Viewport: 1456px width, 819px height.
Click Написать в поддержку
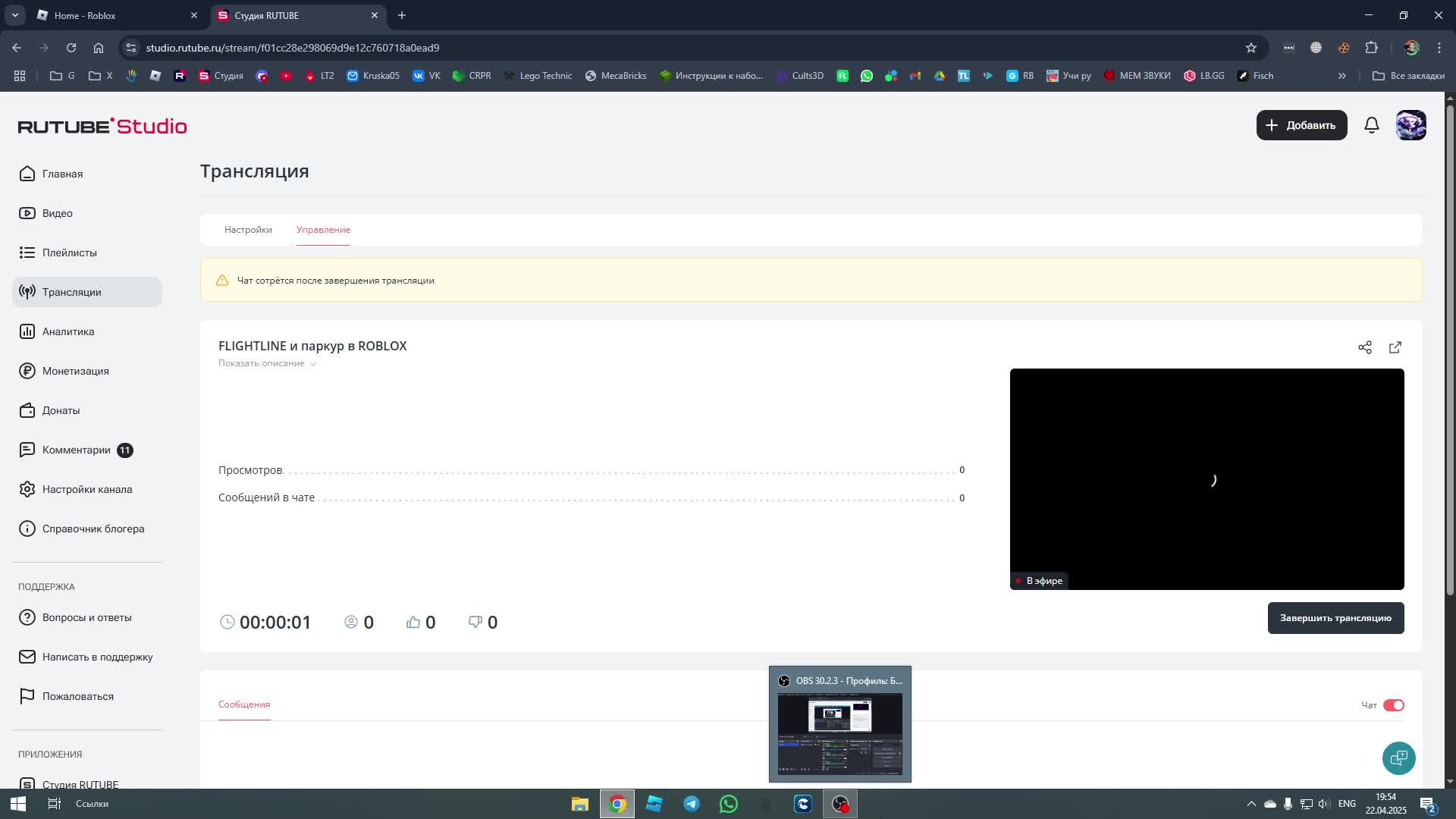pos(86,657)
